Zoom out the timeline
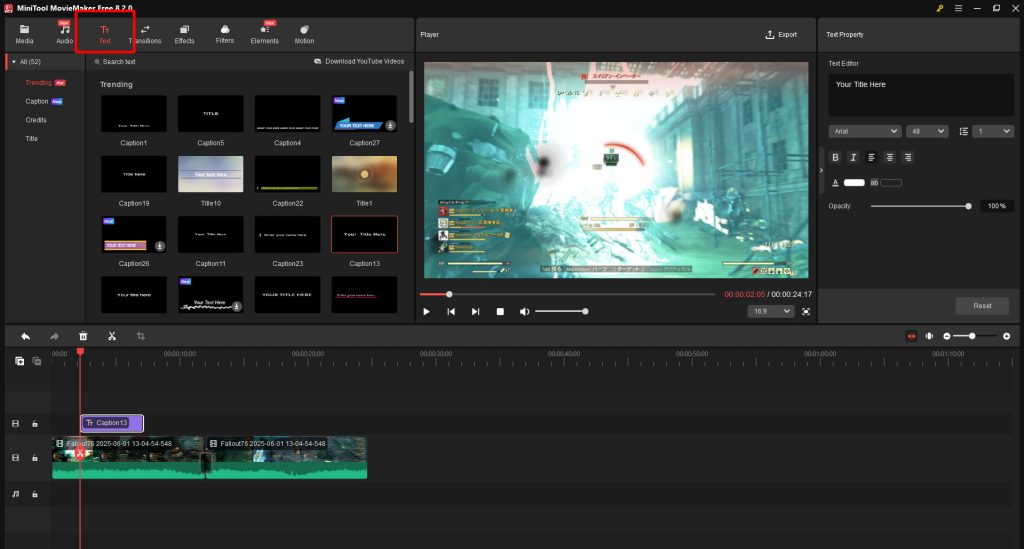 tap(947, 336)
